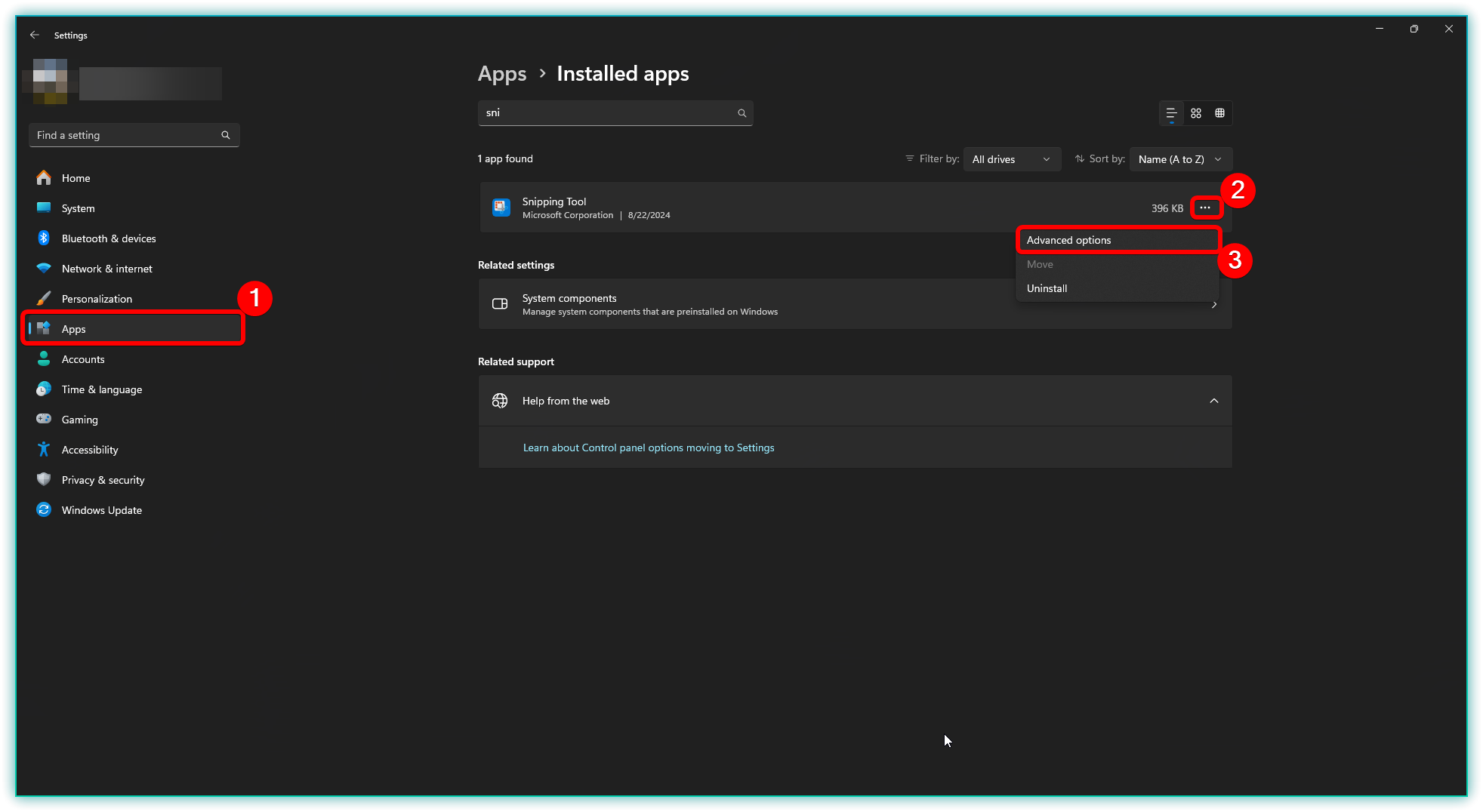Navigate to Personalization settings
The width and height of the screenshot is (1483, 812).
(x=97, y=299)
